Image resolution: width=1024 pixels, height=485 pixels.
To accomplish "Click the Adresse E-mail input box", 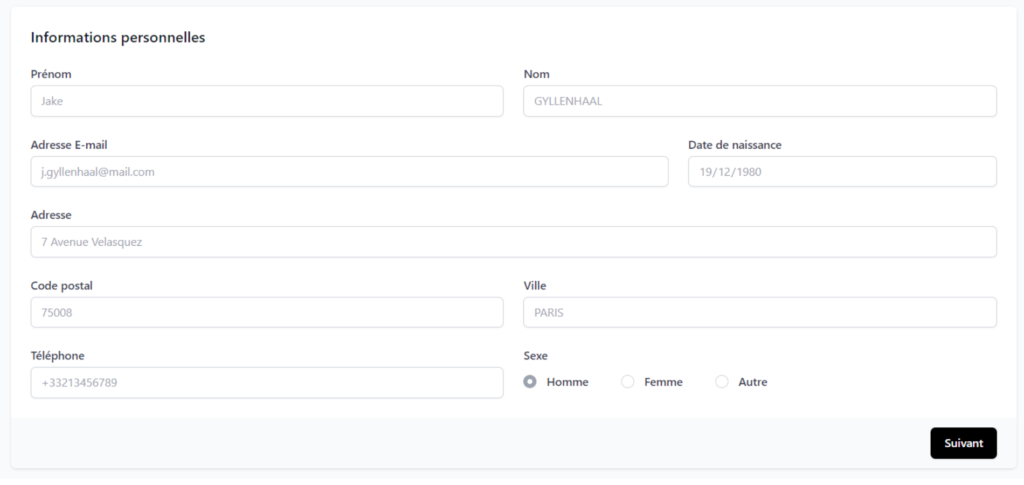I will pos(349,172).
